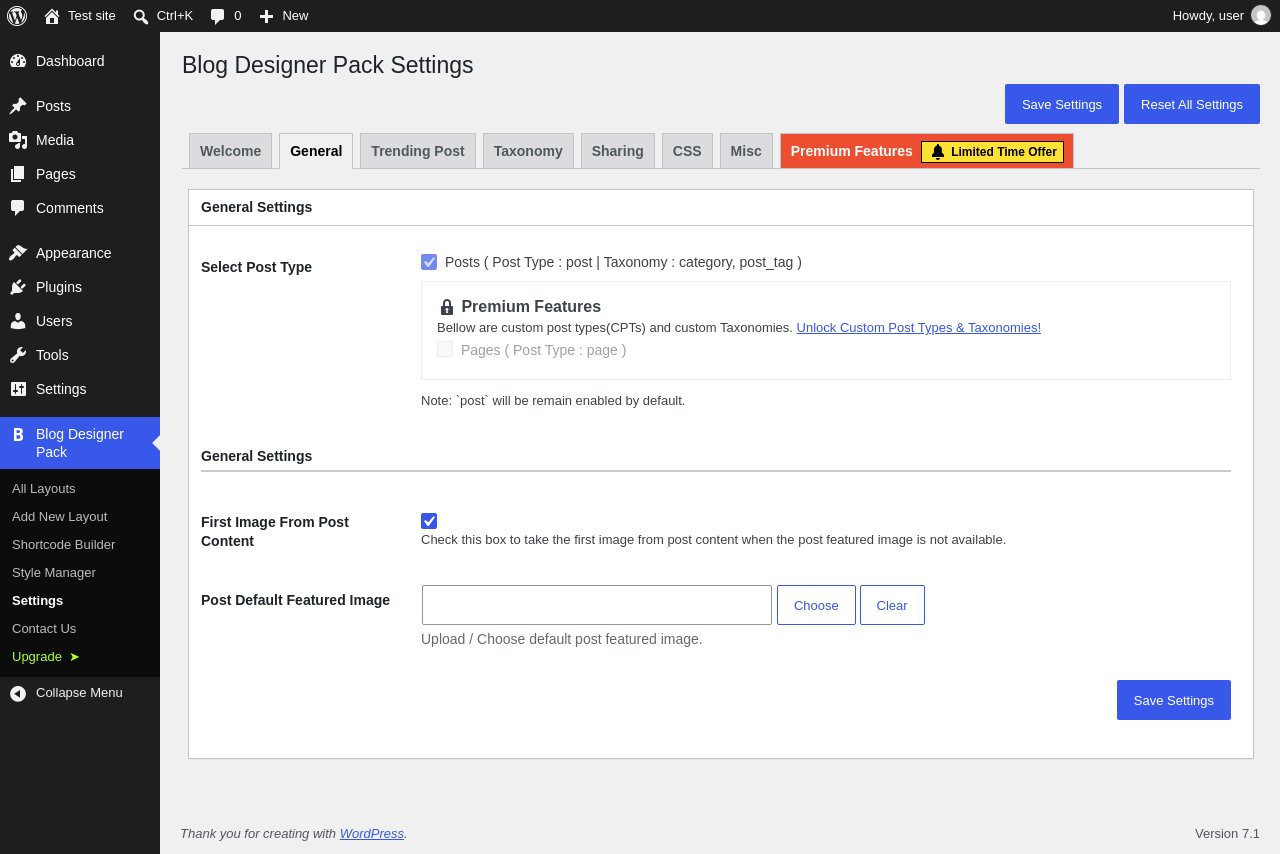Click the user avatar icon
Screen dimensions: 1280x854
[x=1261, y=15]
